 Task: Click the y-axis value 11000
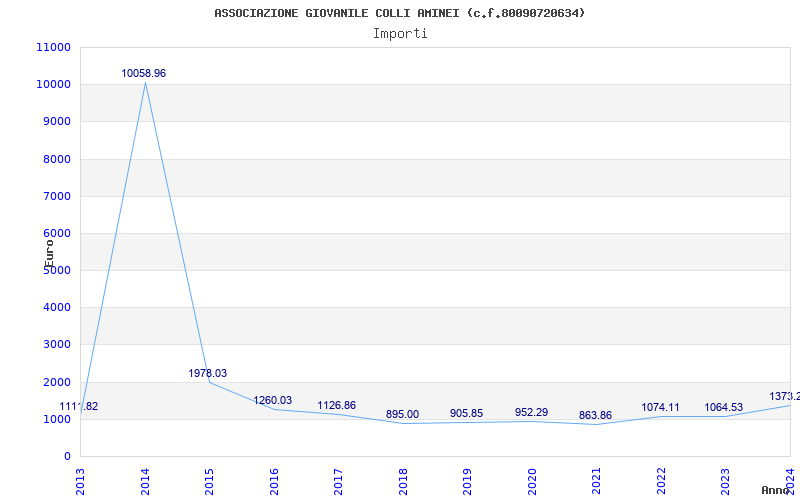(x=54, y=47)
